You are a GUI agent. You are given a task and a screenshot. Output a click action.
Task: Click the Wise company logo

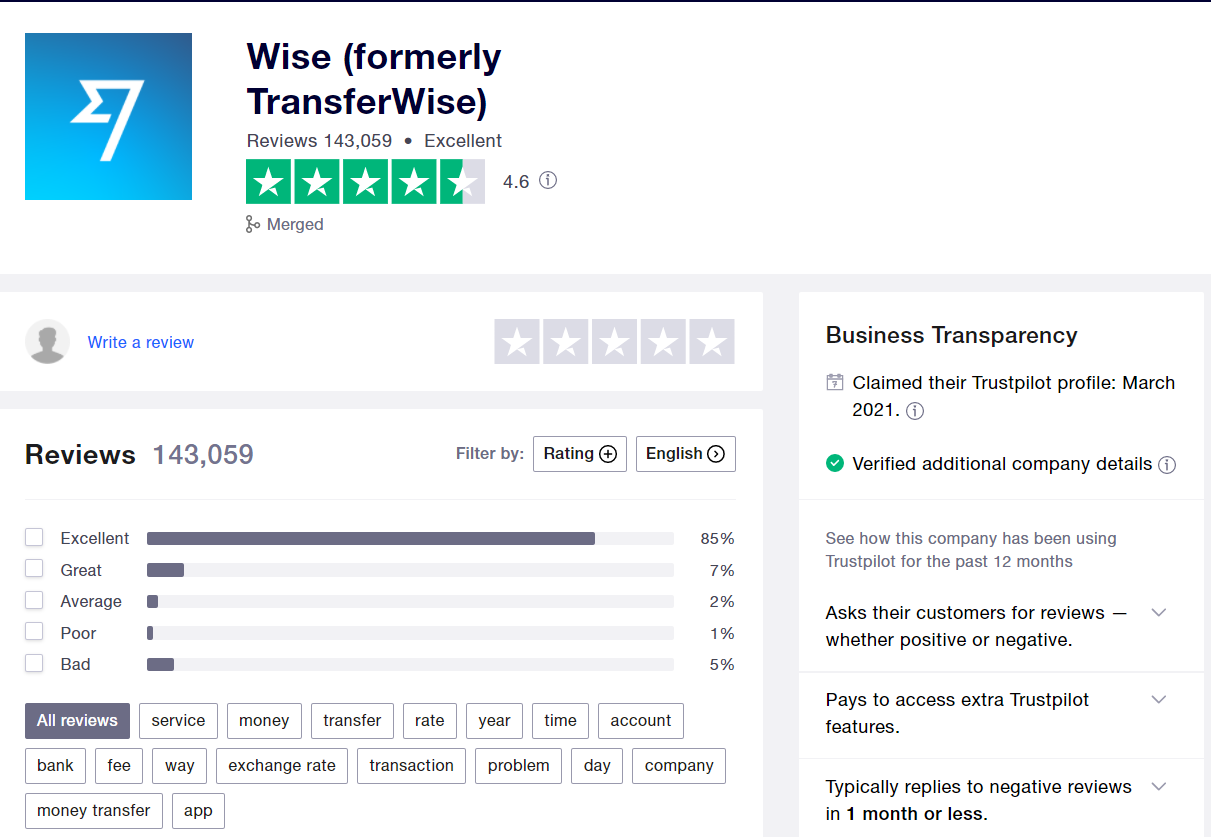click(108, 116)
